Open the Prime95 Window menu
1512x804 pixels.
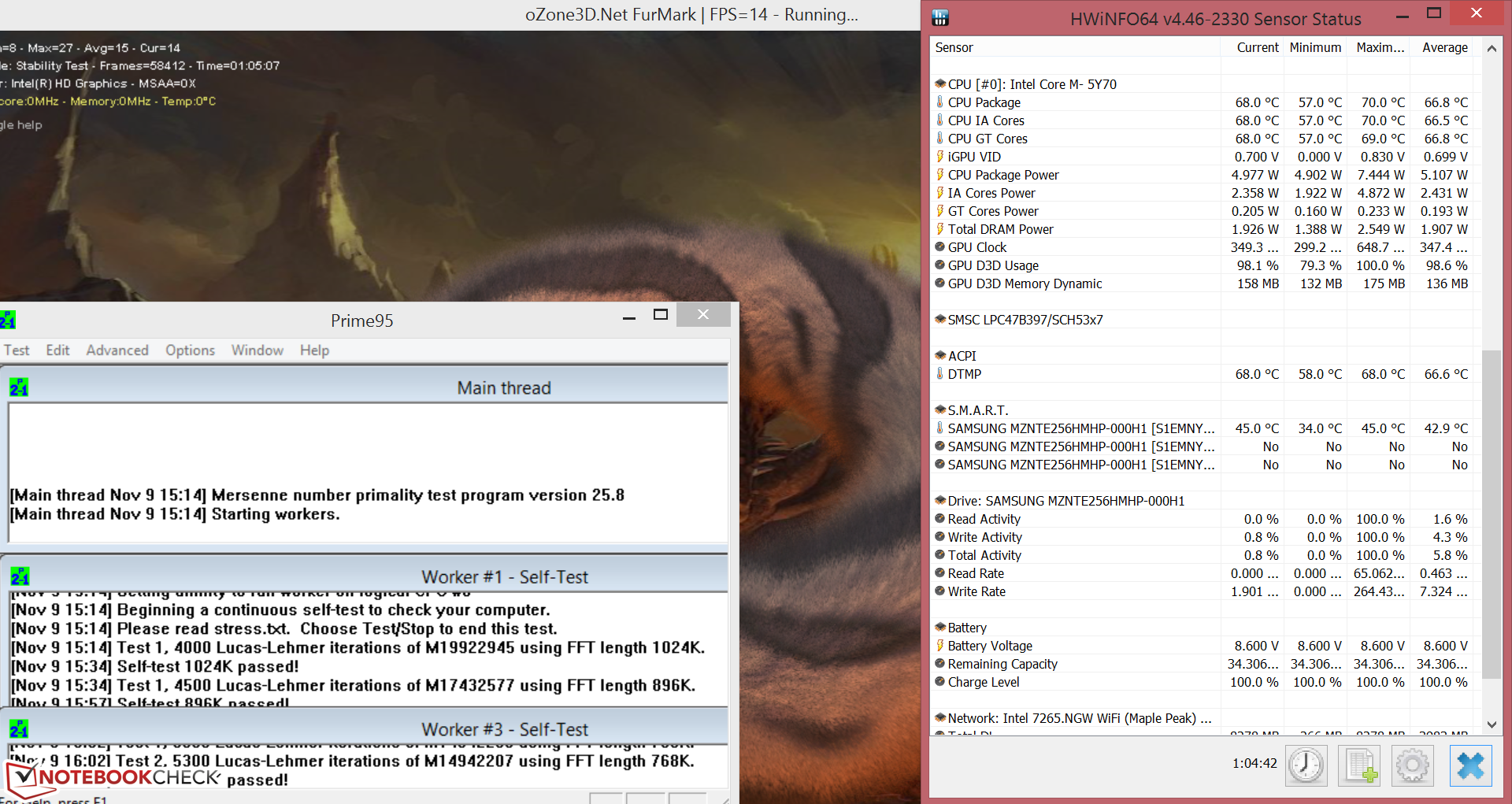(258, 350)
